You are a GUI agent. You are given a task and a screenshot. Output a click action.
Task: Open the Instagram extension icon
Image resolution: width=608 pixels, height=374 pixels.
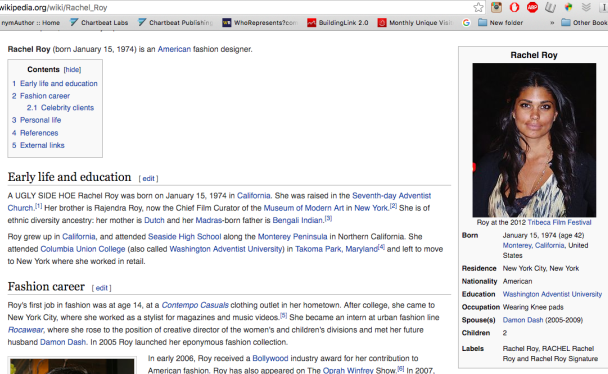tap(496, 7)
